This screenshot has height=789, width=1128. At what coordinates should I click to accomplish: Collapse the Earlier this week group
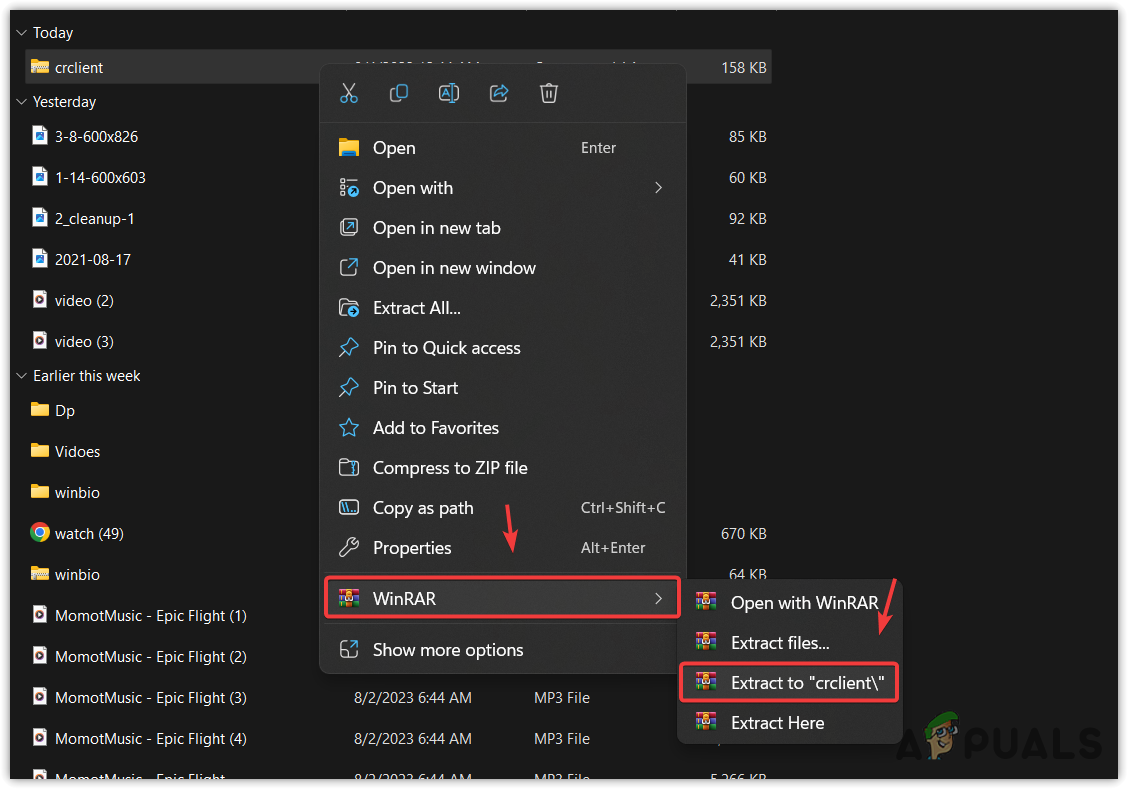point(19,376)
